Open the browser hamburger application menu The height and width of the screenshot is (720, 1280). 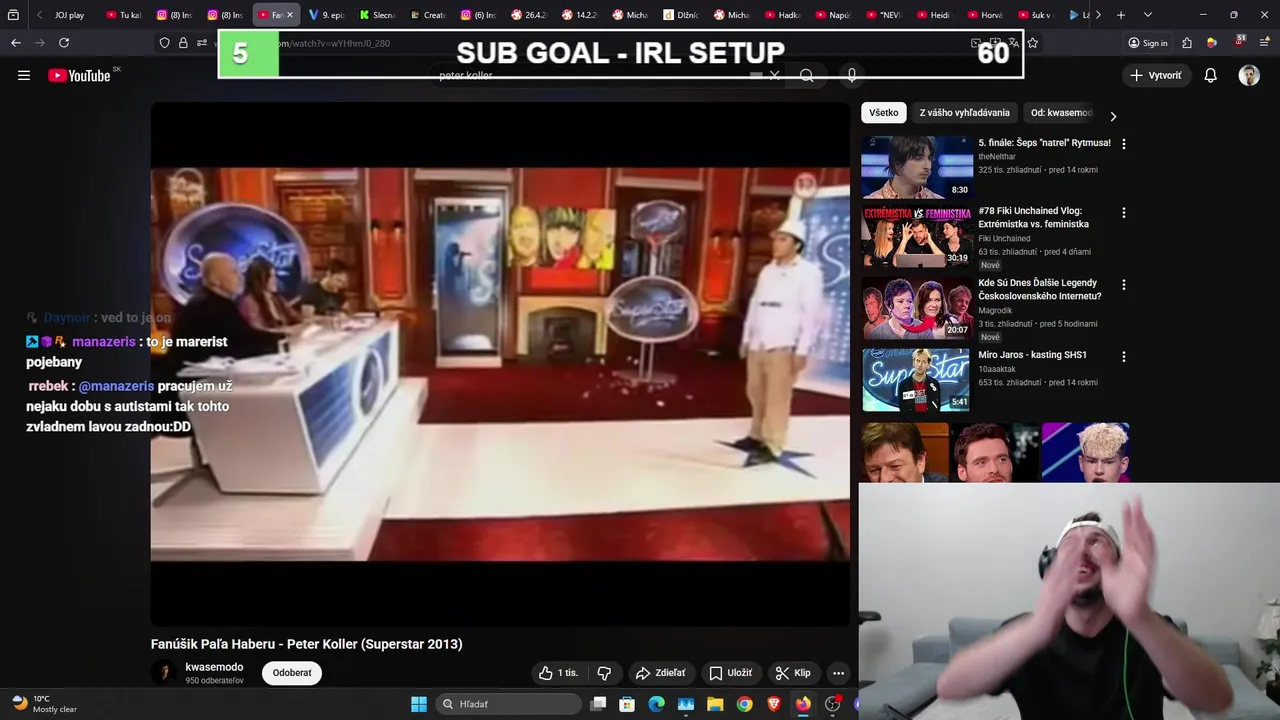coord(1265,43)
